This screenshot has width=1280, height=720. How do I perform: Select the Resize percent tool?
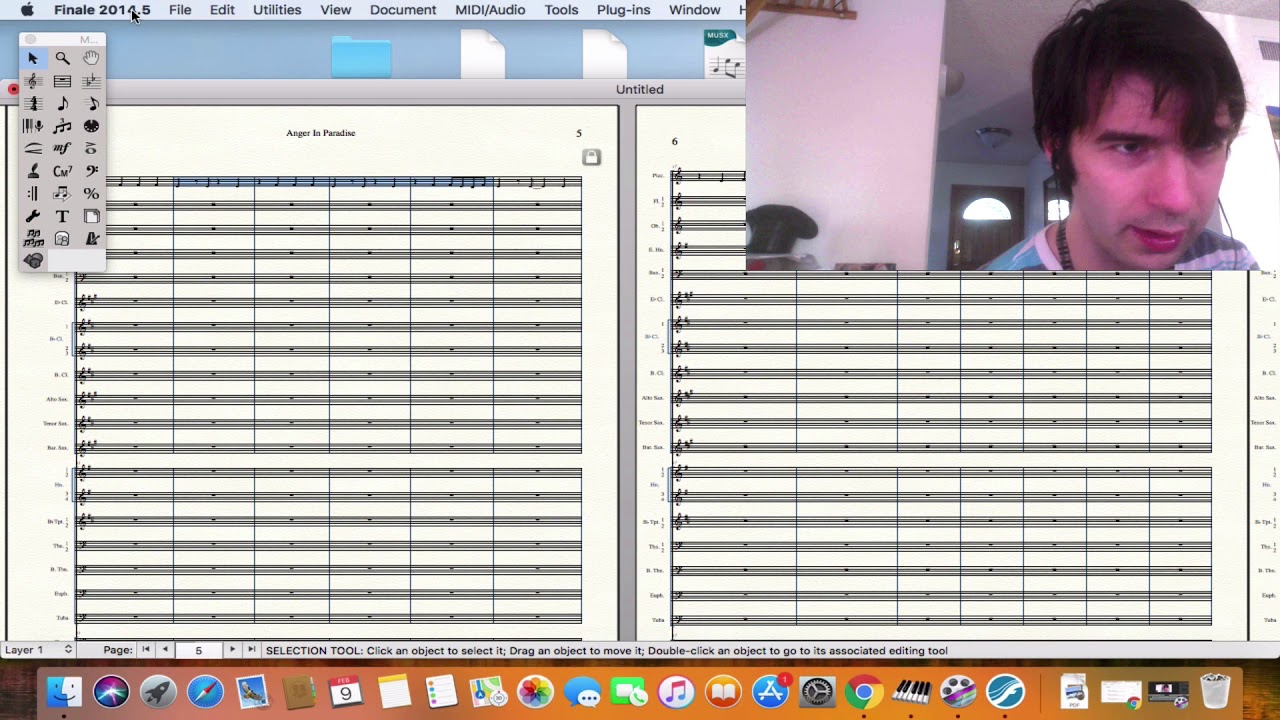[91, 193]
